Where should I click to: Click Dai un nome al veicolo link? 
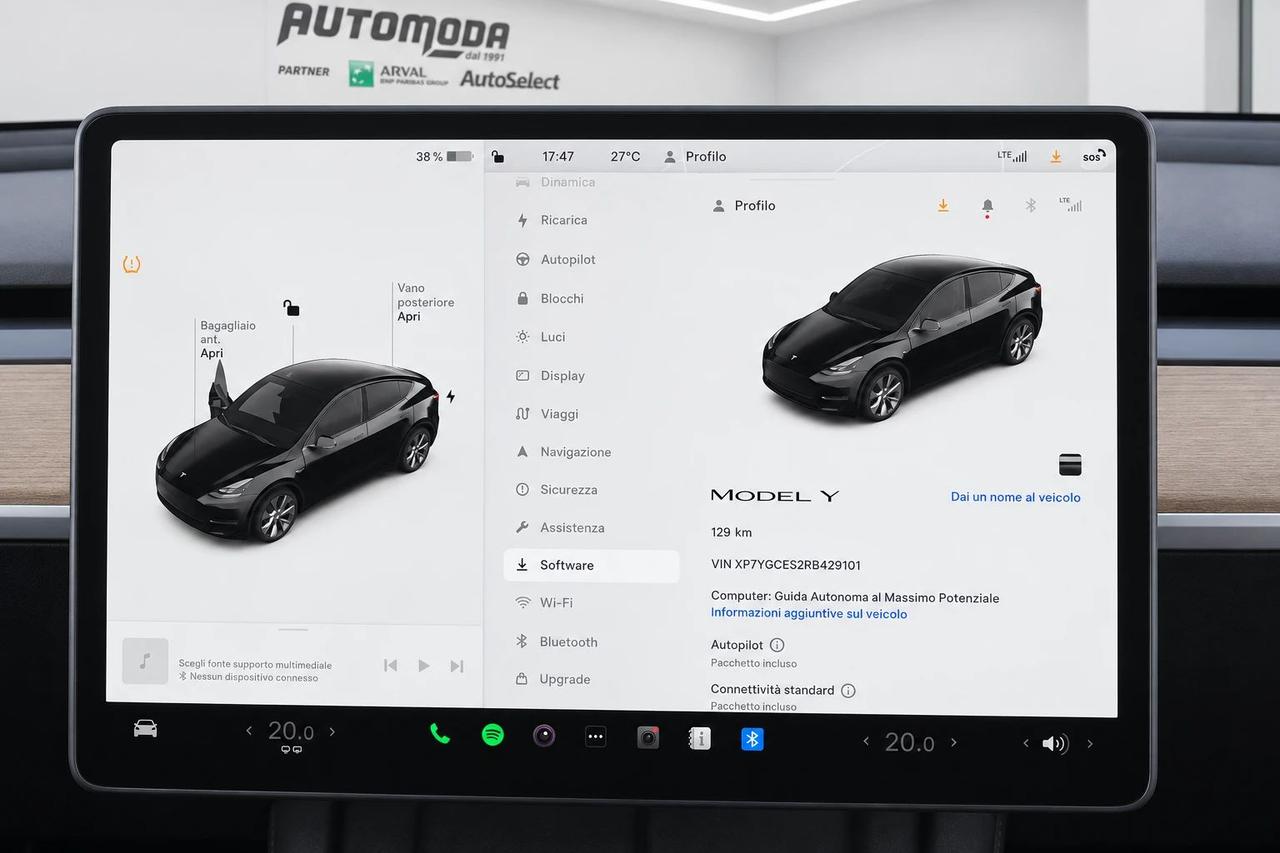(x=1015, y=497)
